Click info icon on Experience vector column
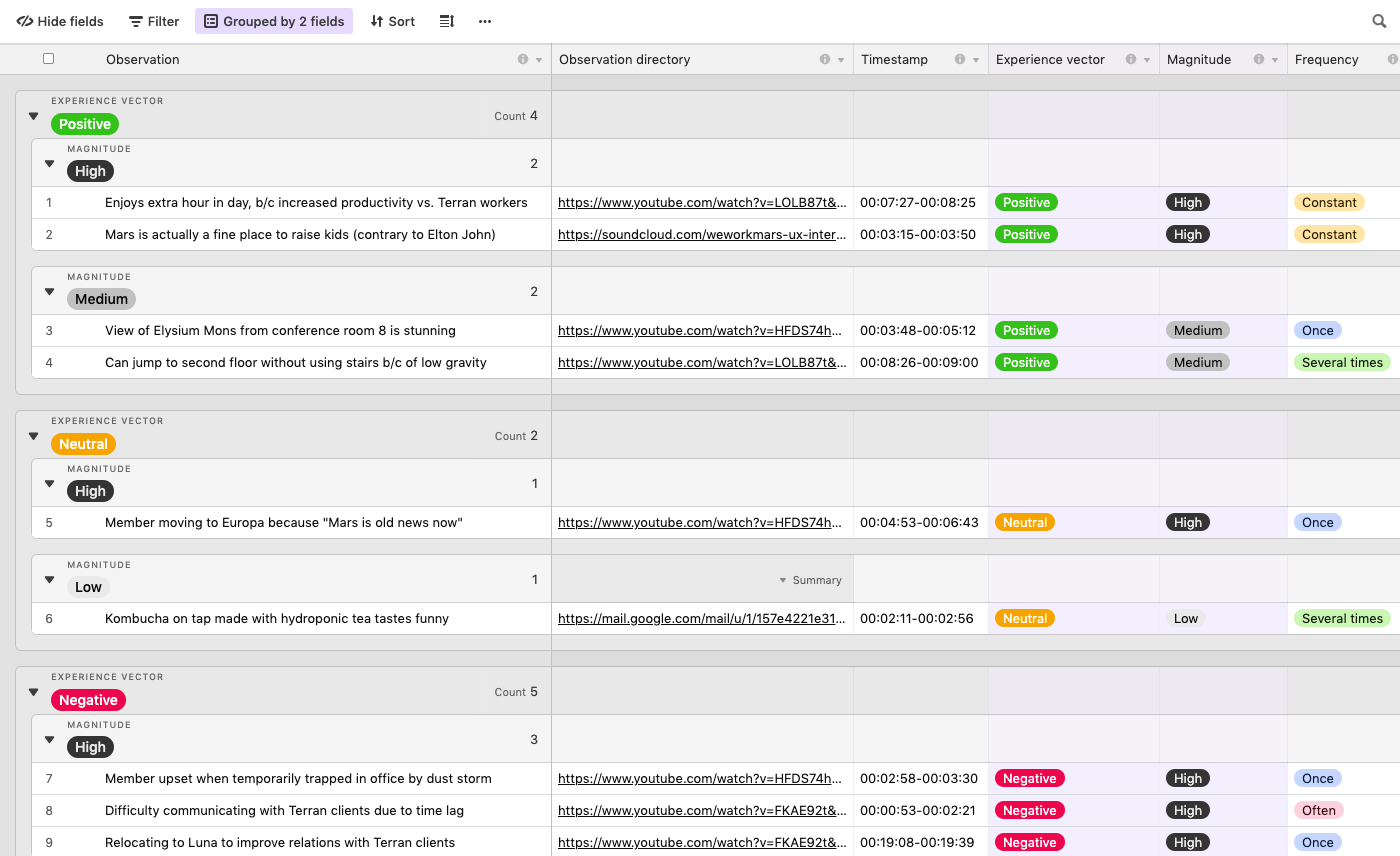1400x856 pixels. click(1131, 60)
